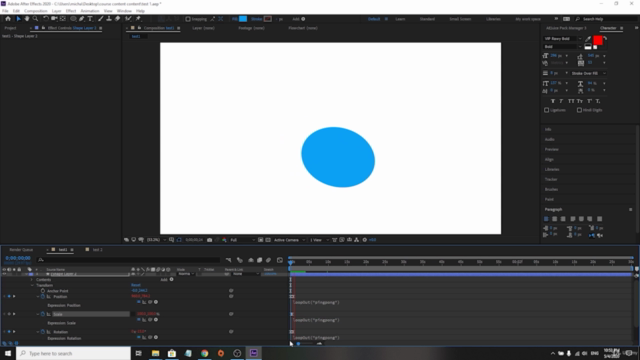Screen dimensions: 640x360
Task: Toggle the Ligatures checkbox
Action: tap(547, 110)
